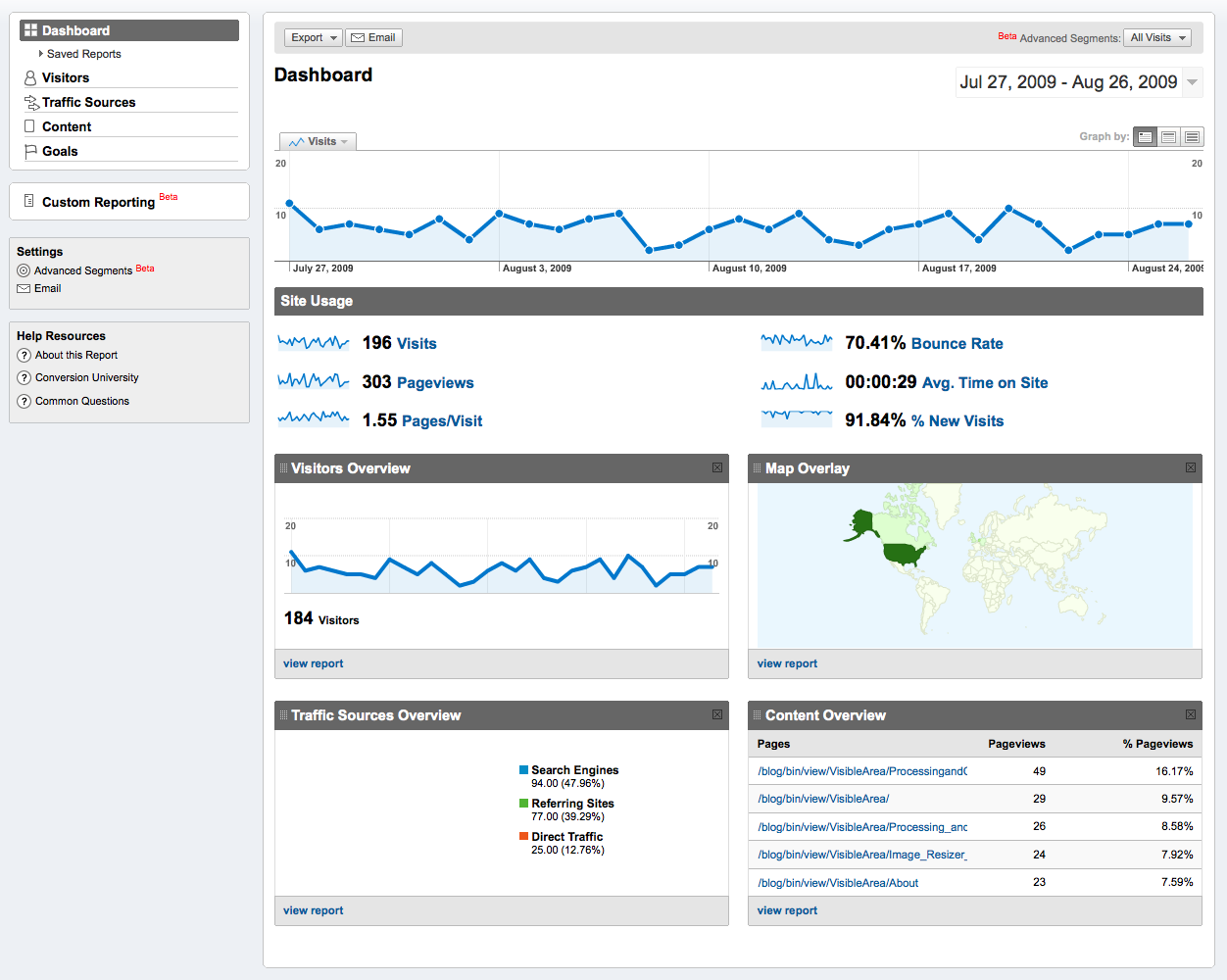Click the Advanced Segments settings icon

coord(24,270)
